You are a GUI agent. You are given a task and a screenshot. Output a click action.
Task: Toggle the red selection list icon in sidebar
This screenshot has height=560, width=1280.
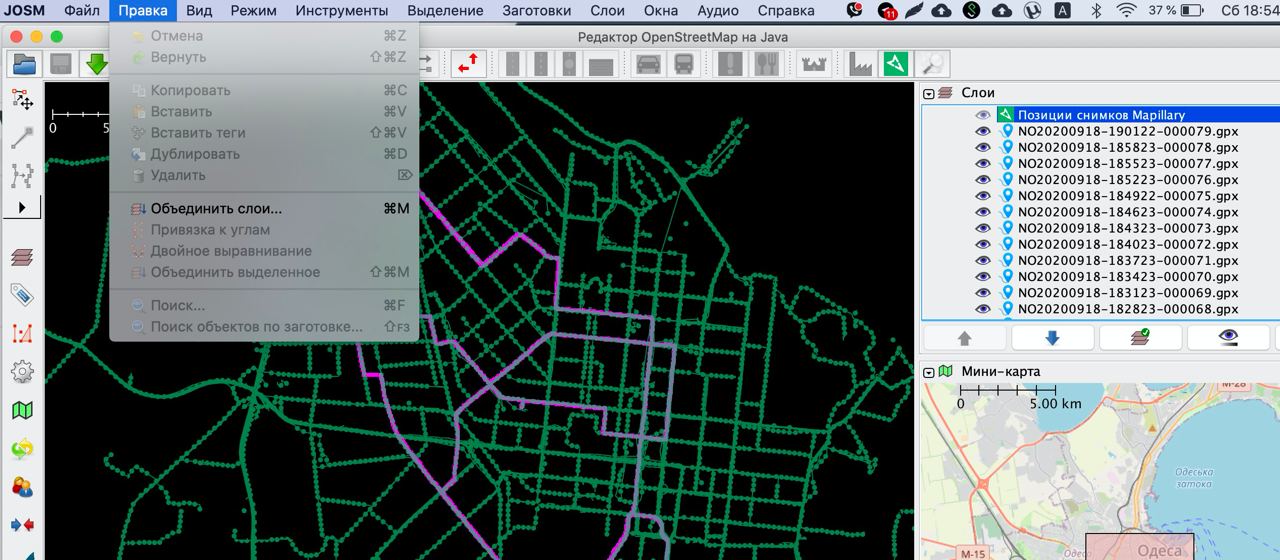tap(22, 334)
